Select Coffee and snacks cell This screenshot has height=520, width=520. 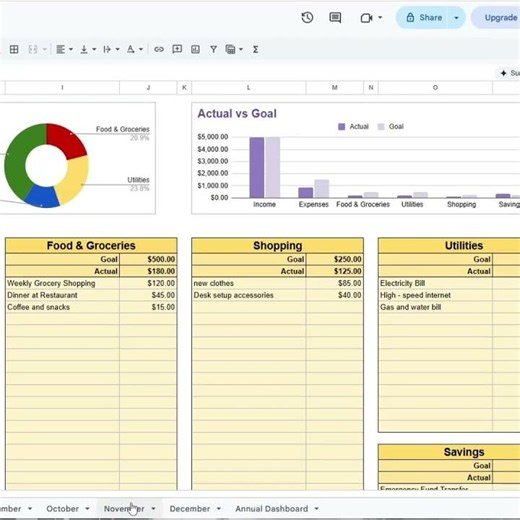tap(62, 307)
